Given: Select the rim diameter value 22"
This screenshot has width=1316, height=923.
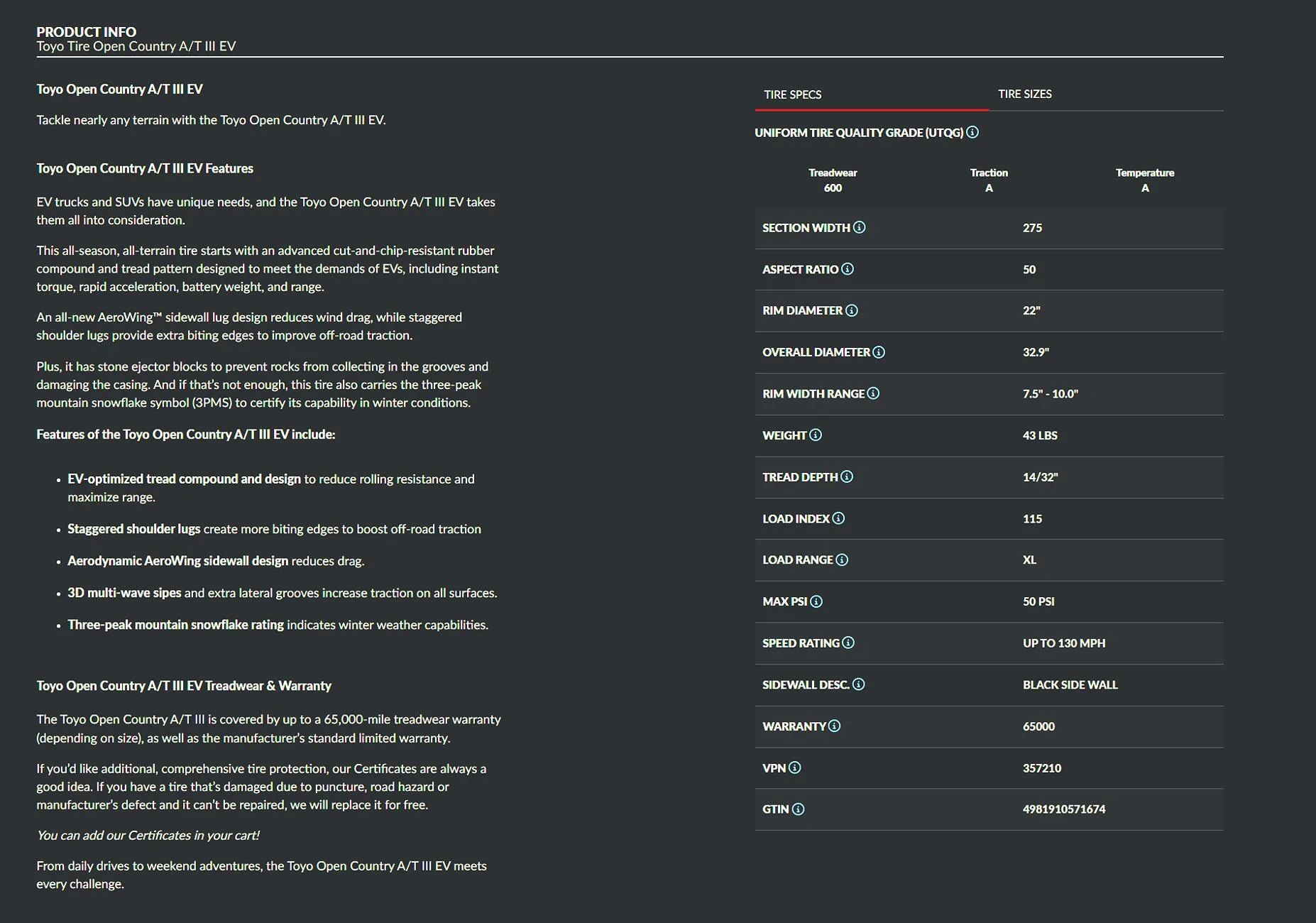Looking at the screenshot, I should point(1031,310).
